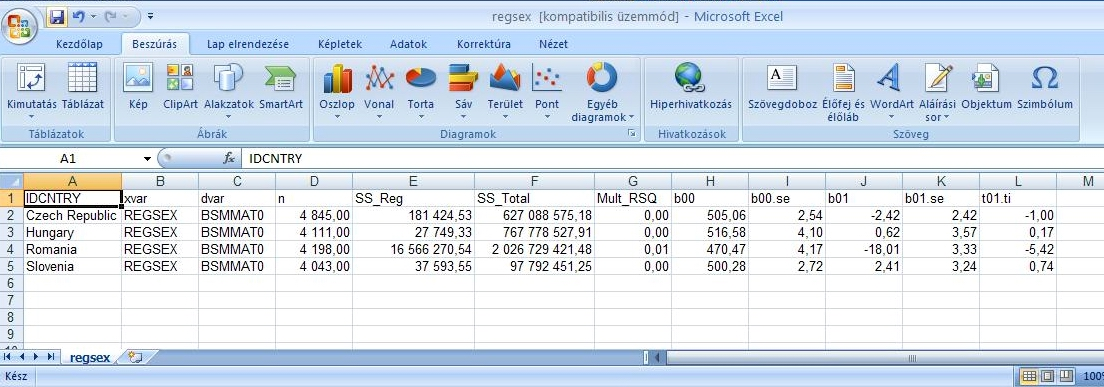Switch to Page Layout view in status bar
The height and width of the screenshot is (387, 1104).
(x=1047, y=376)
